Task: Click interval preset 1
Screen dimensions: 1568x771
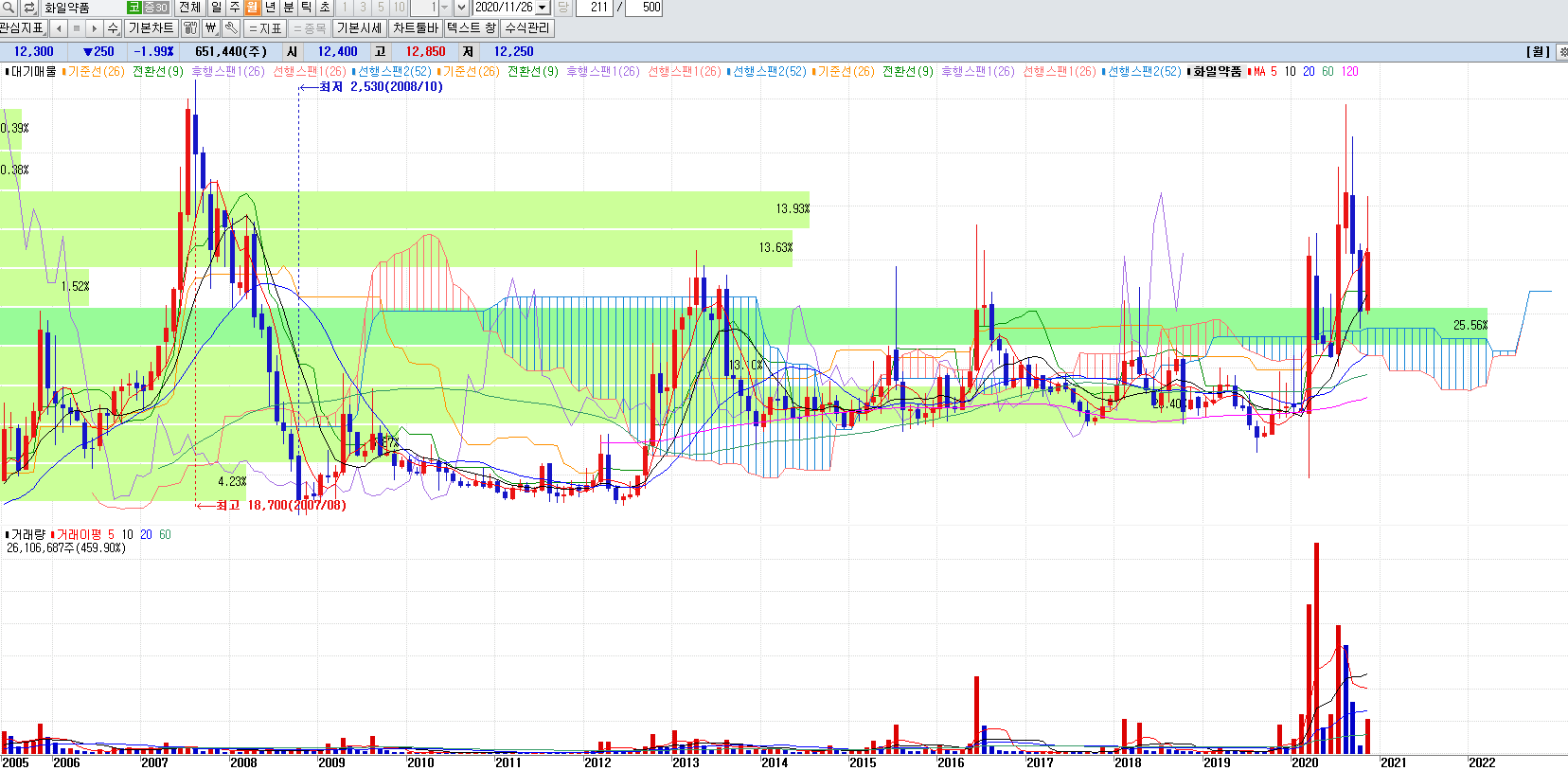Action: coord(345,8)
